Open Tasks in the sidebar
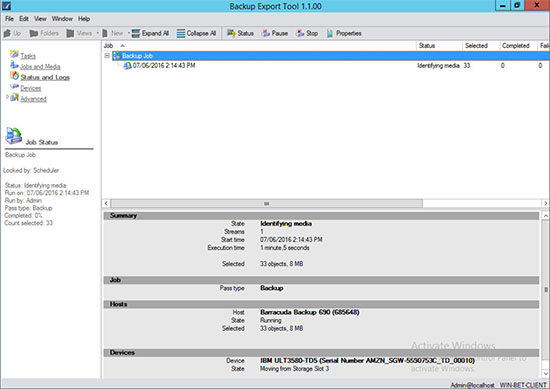550x389 pixels. click(x=28, y=56)
